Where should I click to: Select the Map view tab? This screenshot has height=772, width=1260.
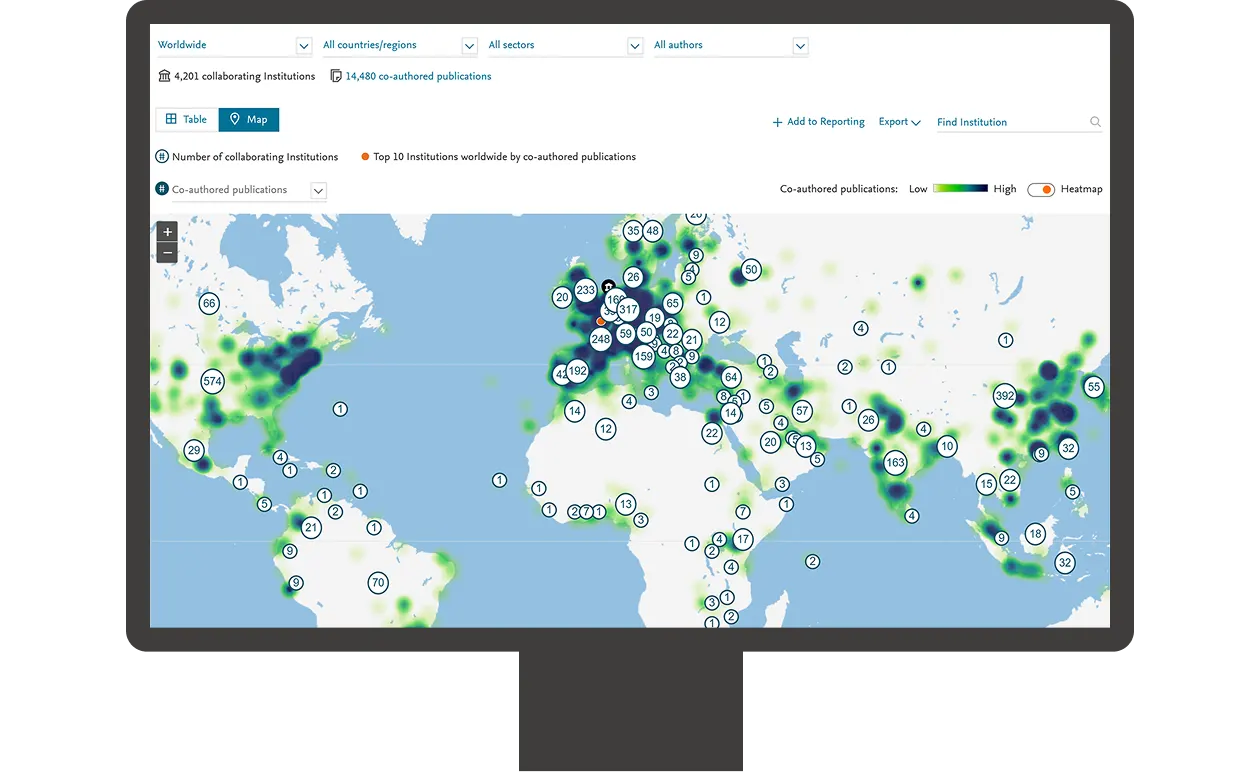pyautogui.click(x=249, y=119)
